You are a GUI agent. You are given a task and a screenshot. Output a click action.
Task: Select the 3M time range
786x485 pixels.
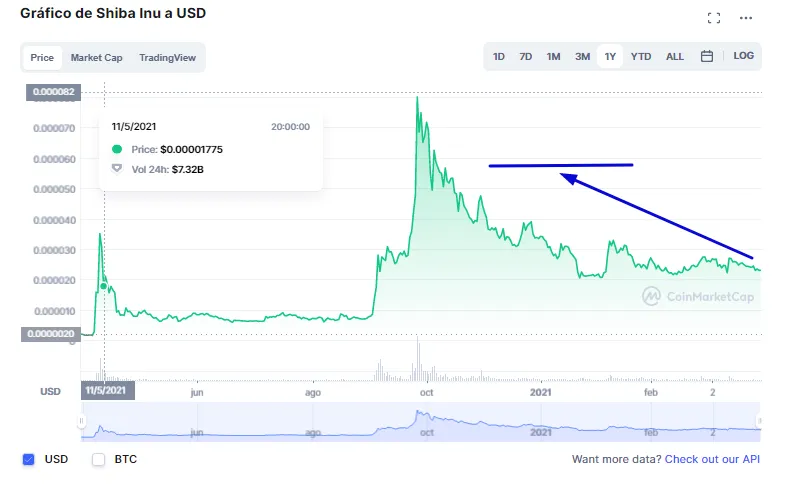tap(582, 57)
